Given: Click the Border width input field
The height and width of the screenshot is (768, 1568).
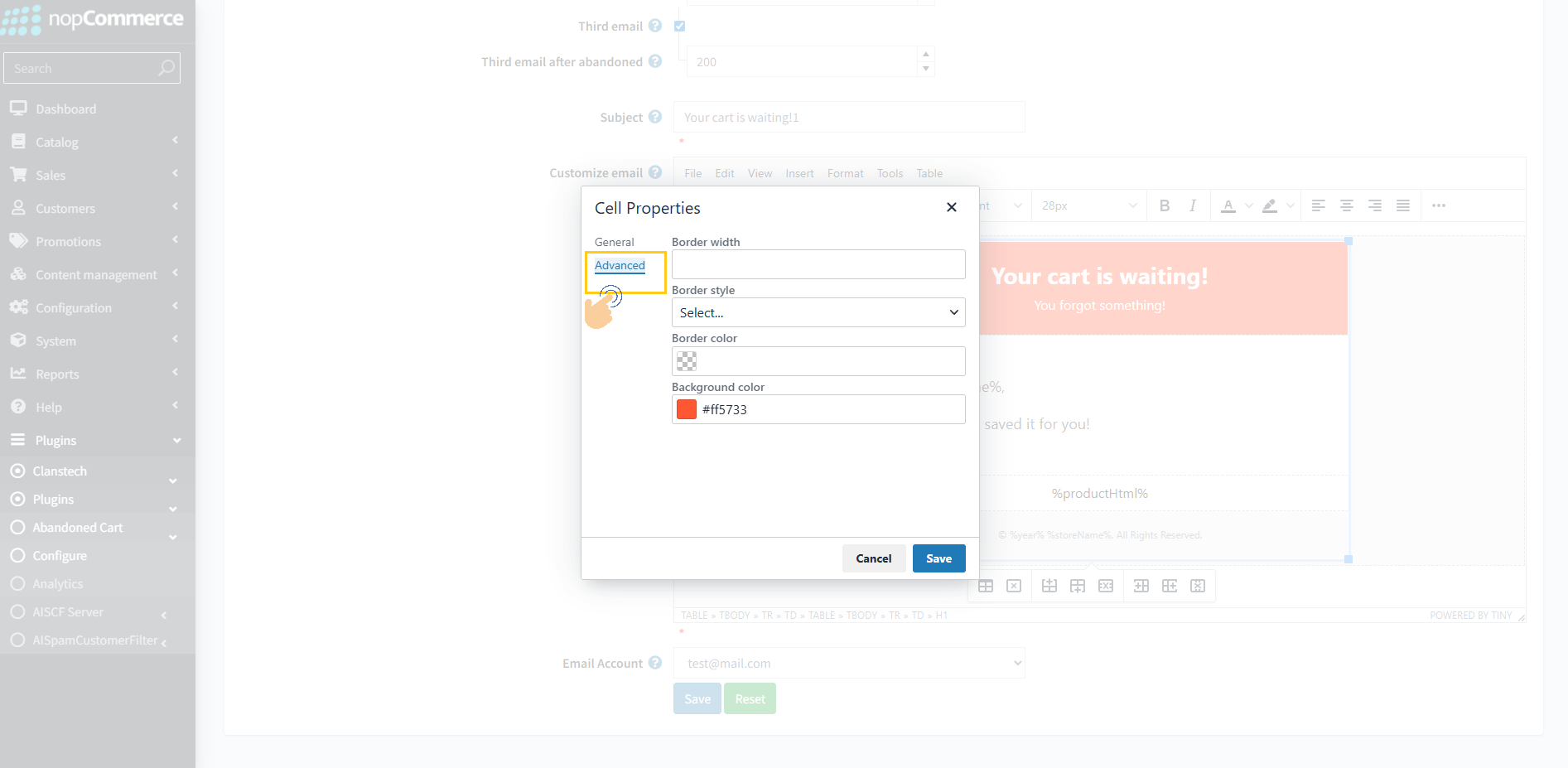Looking at the screenshot, I should (x=818, y=264).
